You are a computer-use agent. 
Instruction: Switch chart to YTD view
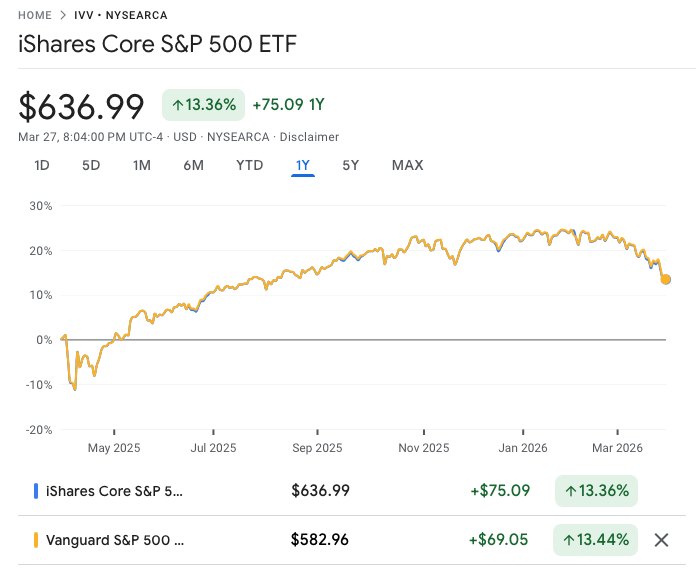(249, 165)
